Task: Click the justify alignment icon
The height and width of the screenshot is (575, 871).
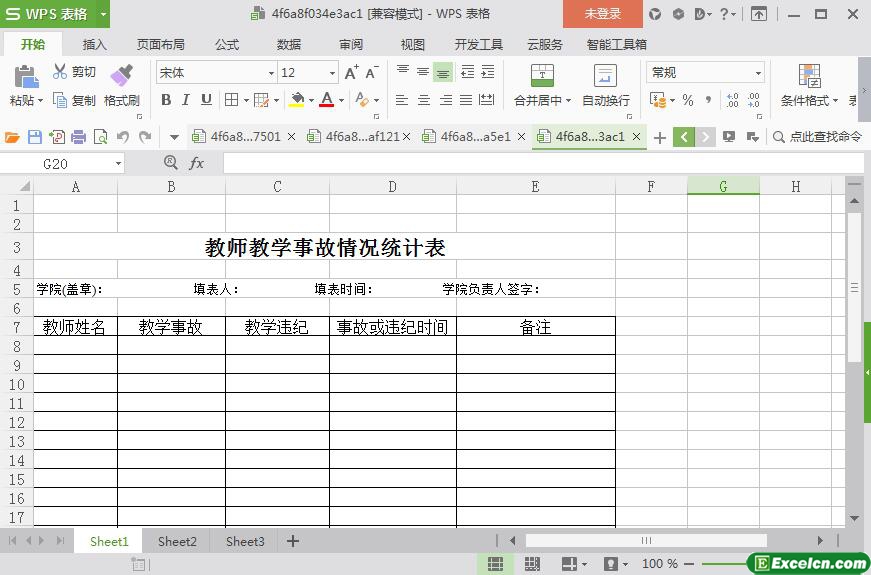Action: click(465, 100)
